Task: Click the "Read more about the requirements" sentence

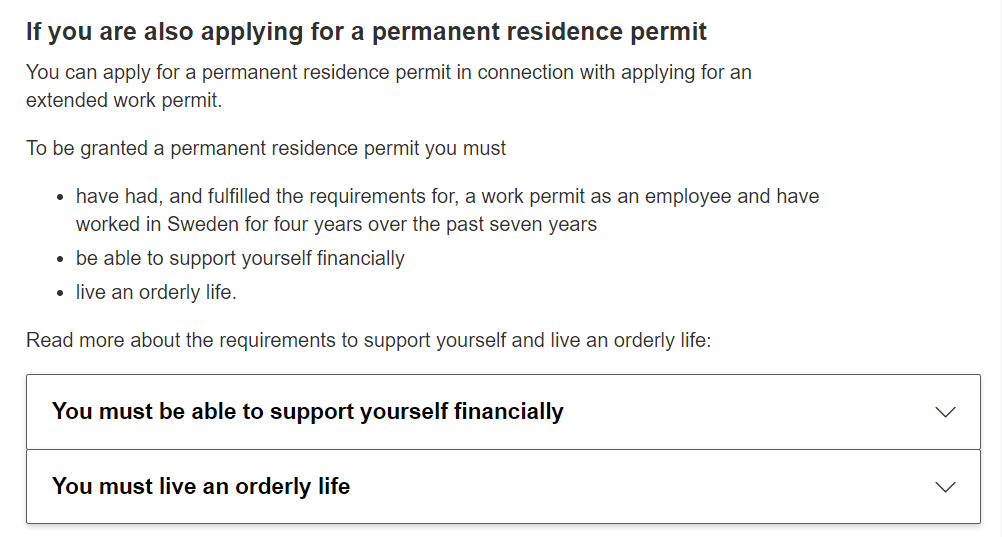Action: click(x=369, y=340)
